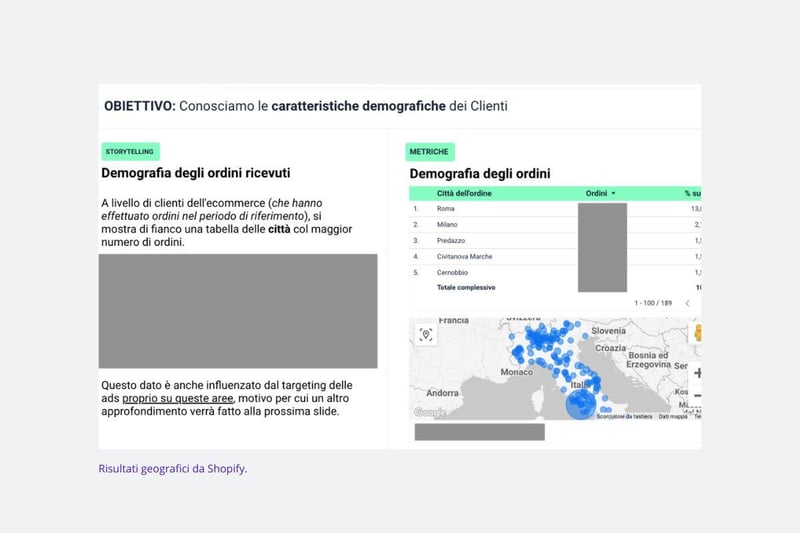This screenshot has width=800, height=533.
Task: Click the Street View pegman icon
Action: (697, 333)
